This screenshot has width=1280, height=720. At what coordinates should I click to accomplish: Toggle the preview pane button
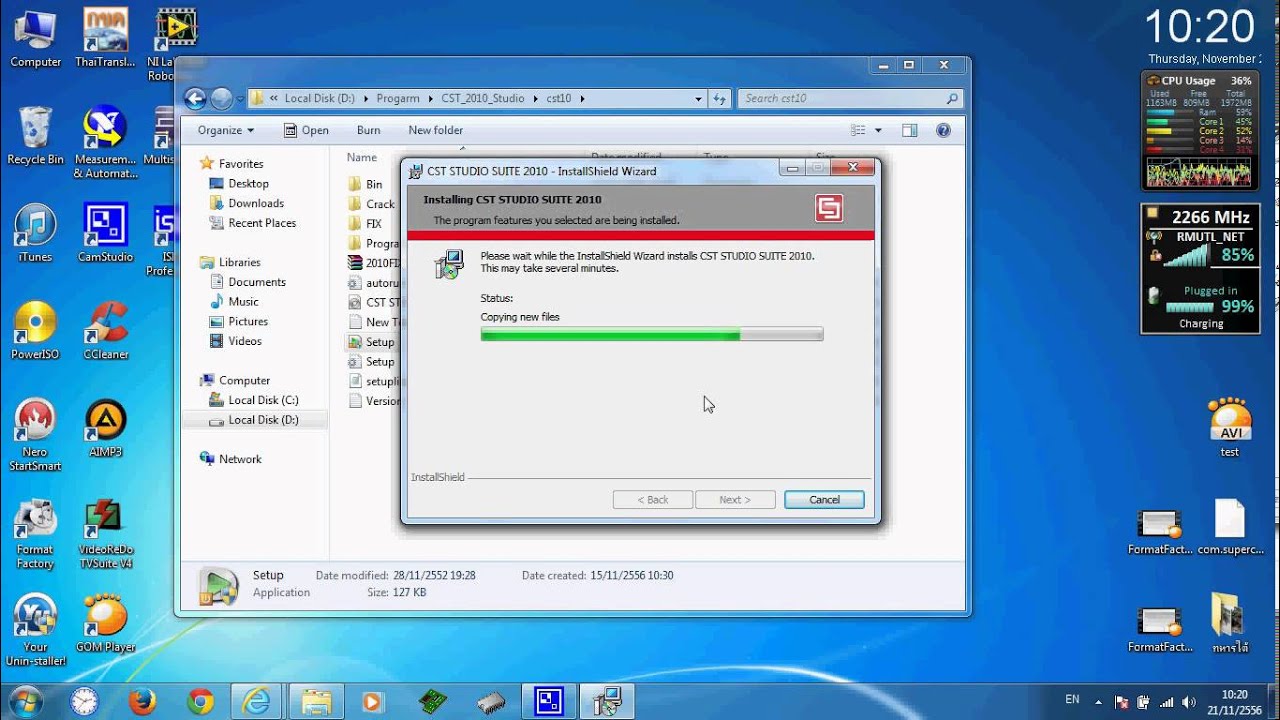point(909,130)
